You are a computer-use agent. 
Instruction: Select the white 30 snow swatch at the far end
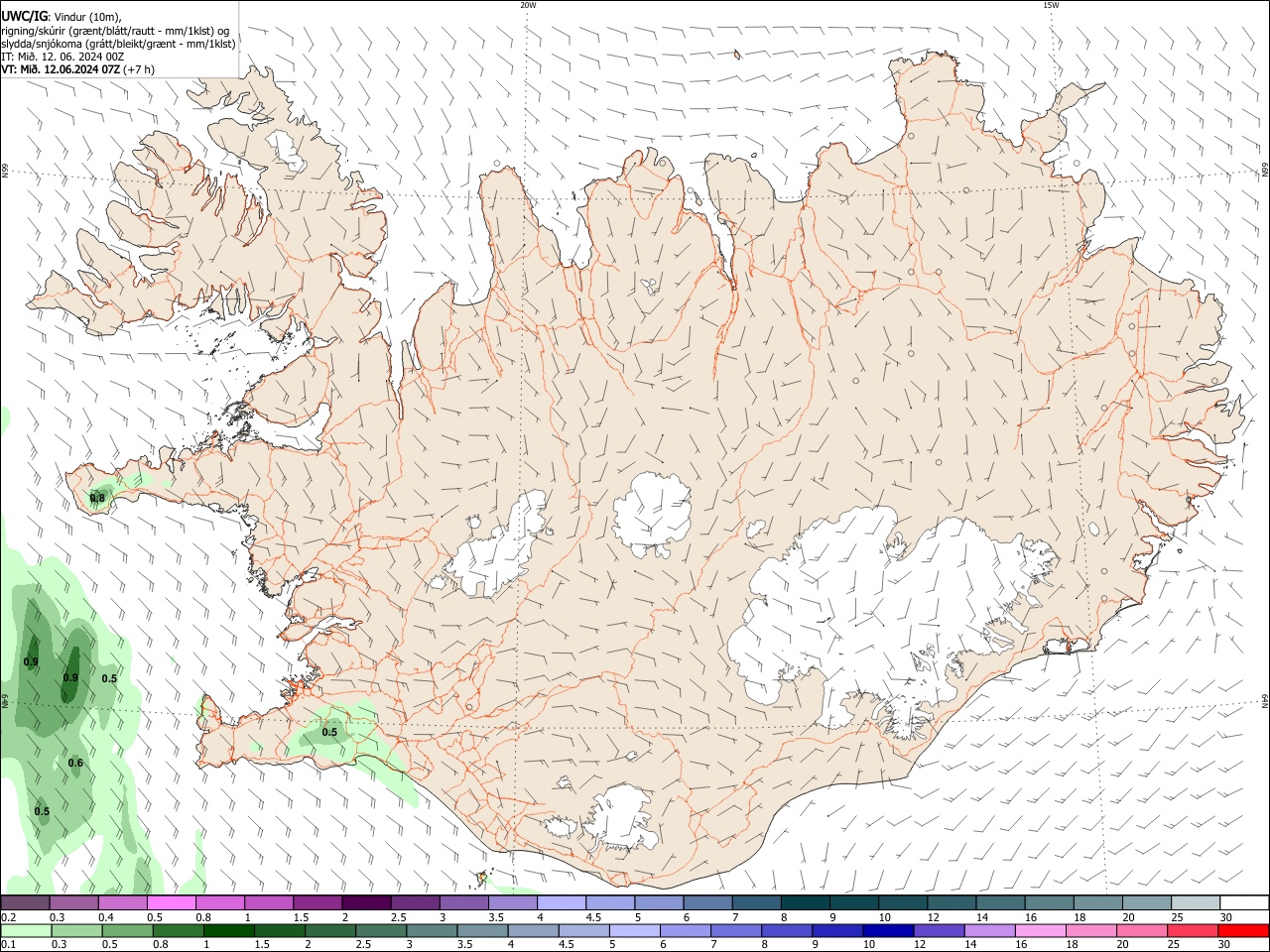point(1245,903)
